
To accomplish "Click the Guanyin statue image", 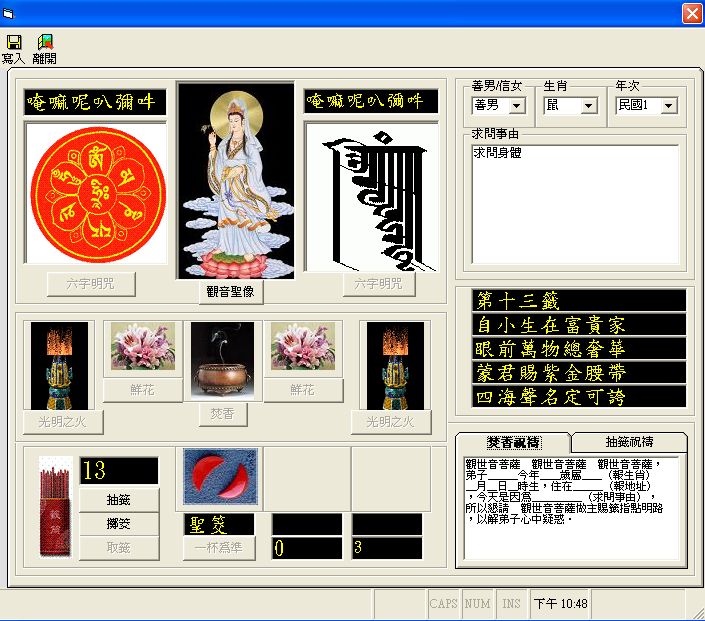I will pos(236,180).
